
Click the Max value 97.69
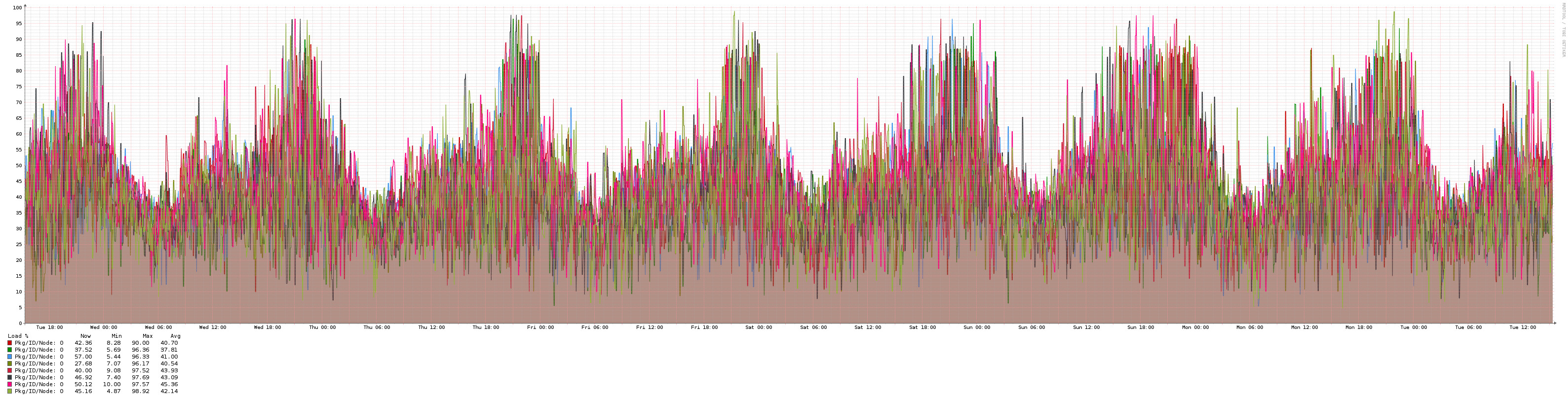(x=141, y=377)
